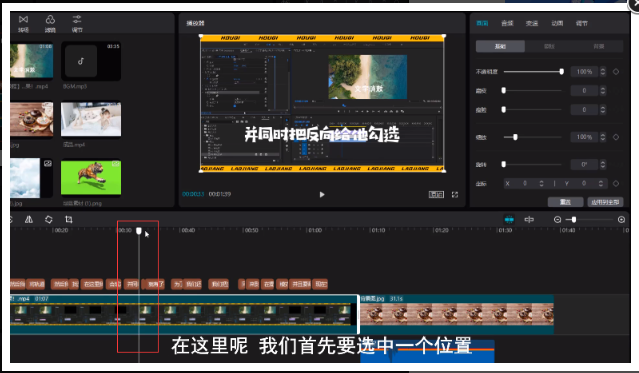Select the beach aerial video thumbnail

[32, 60]
